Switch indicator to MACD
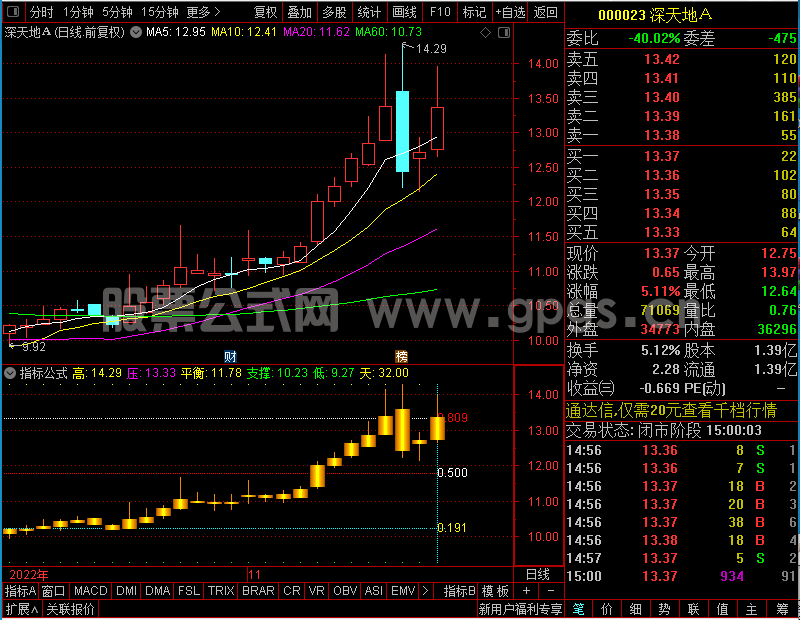The height and width of the screenshot is (620, 800). [x=91, y=591]
